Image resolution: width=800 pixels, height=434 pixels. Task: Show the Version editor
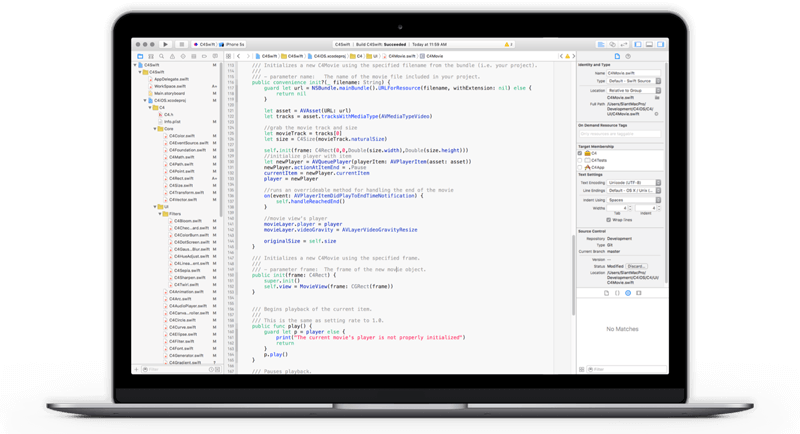pos(623,44)
